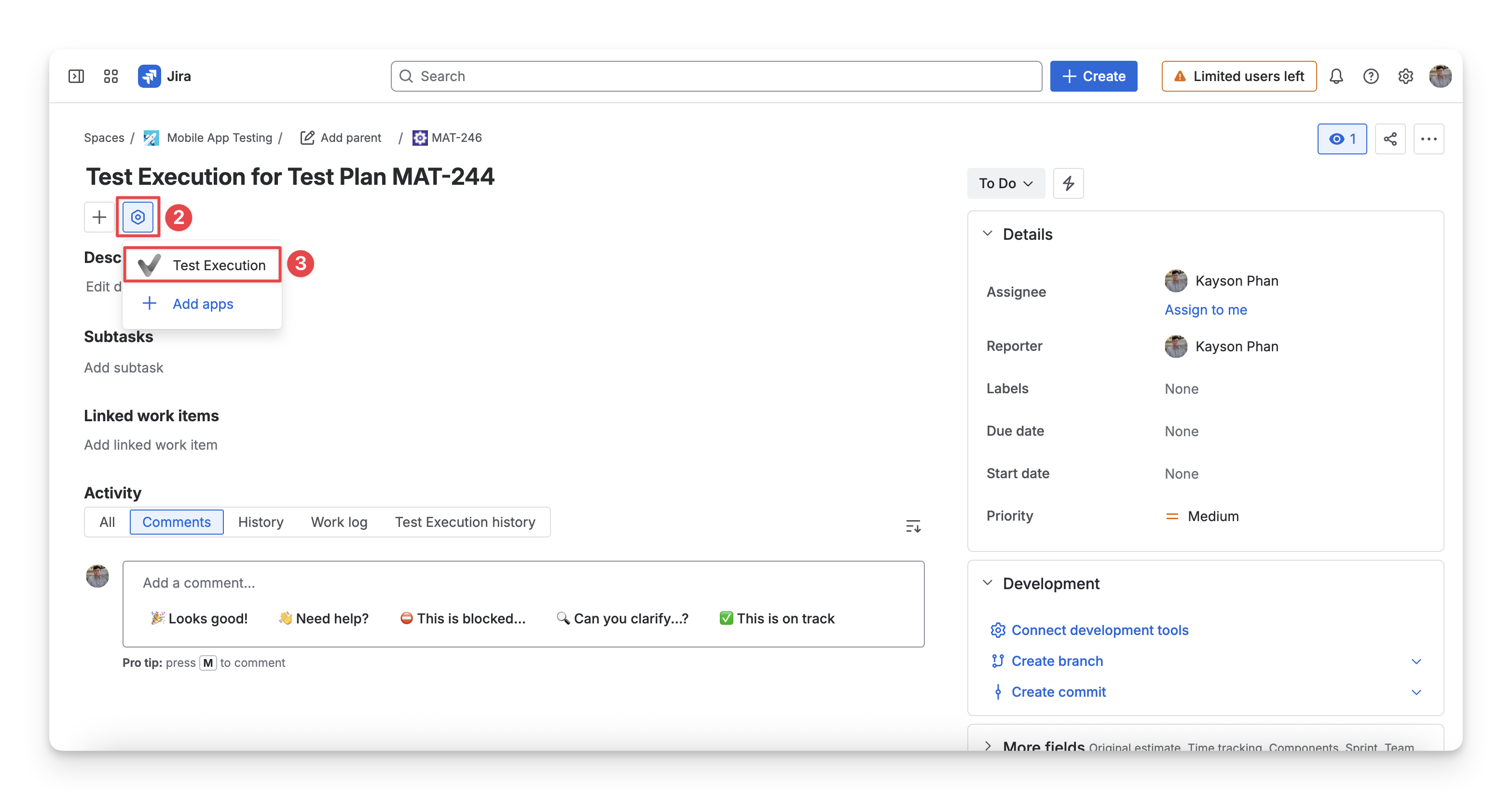Select Test Execution from the apps menu
Screen dimensions: 1512x800
pyautogui.click(x=202, y=265)
